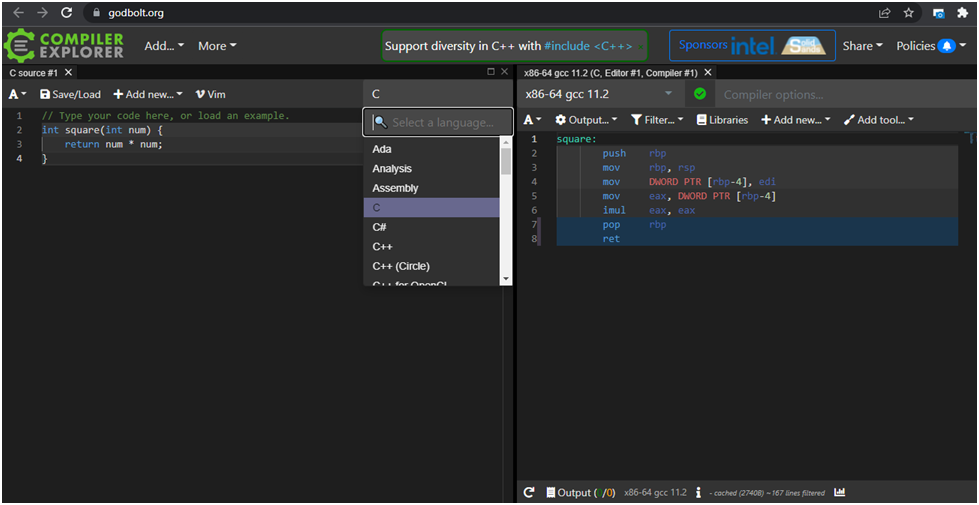
Task: Maximize the C source editor pane
Action: [x=491, y=72]
